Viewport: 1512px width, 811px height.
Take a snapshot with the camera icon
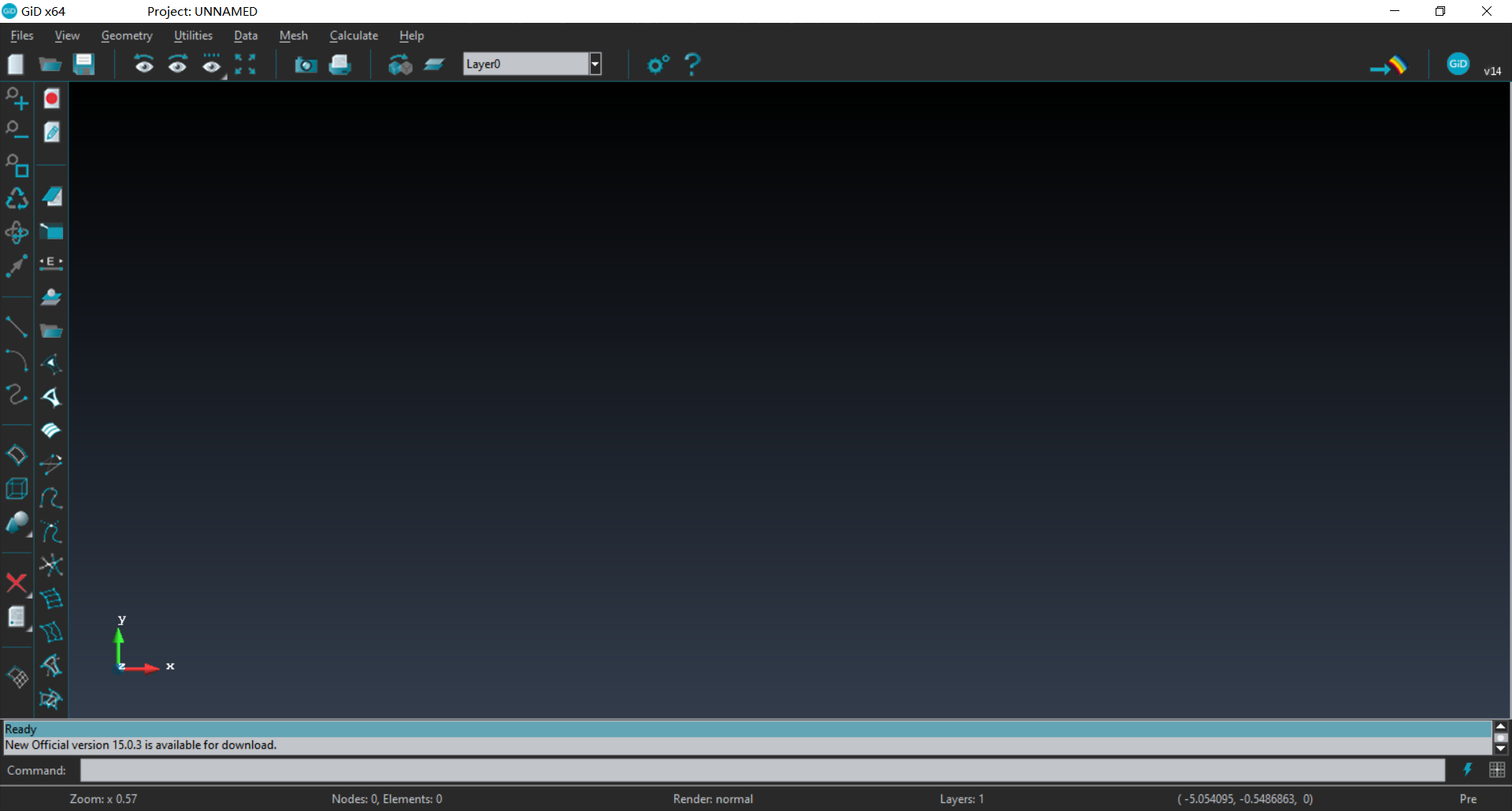click(306, 65)
